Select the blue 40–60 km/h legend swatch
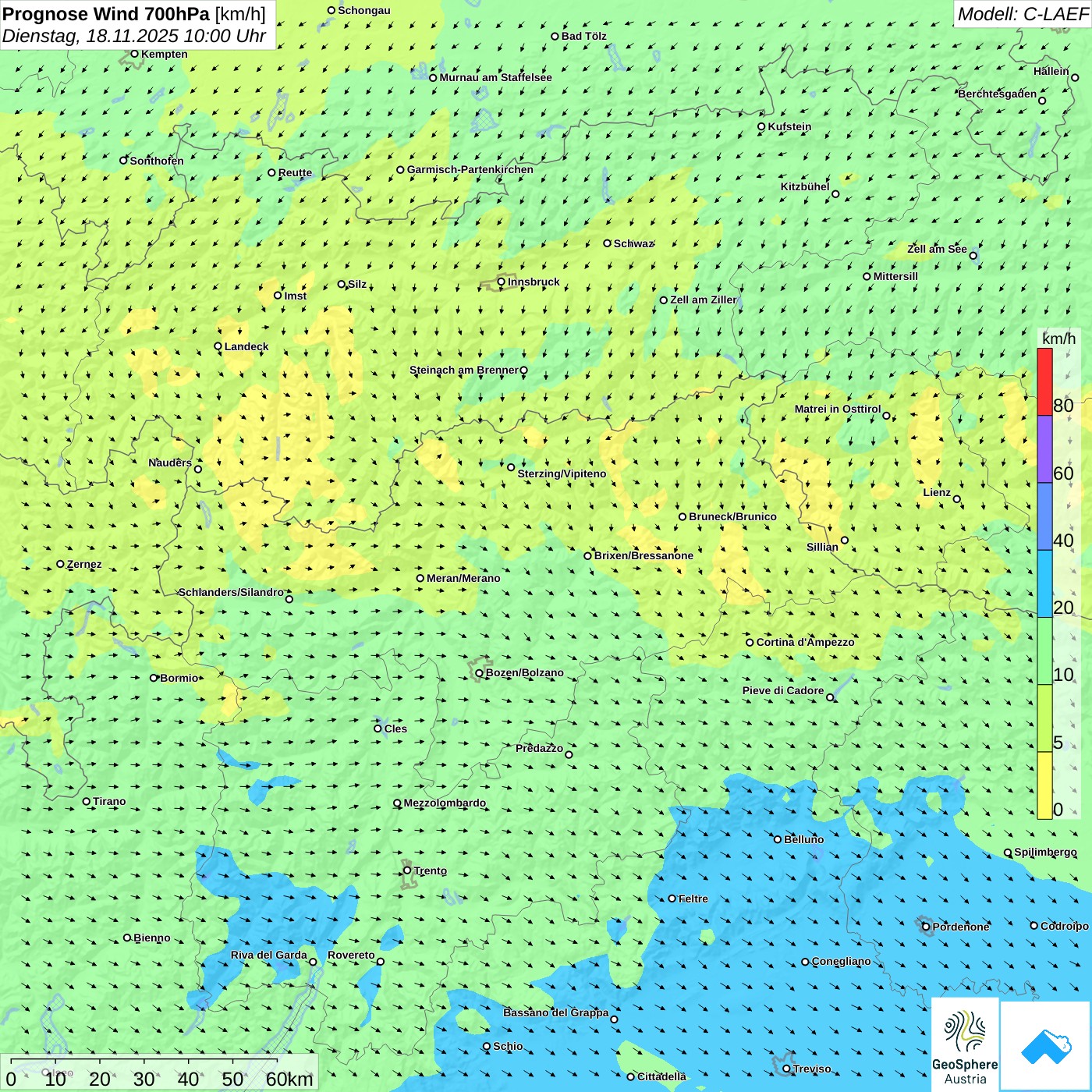Screen dimensions: 1092x1092 click(1044, 517)
